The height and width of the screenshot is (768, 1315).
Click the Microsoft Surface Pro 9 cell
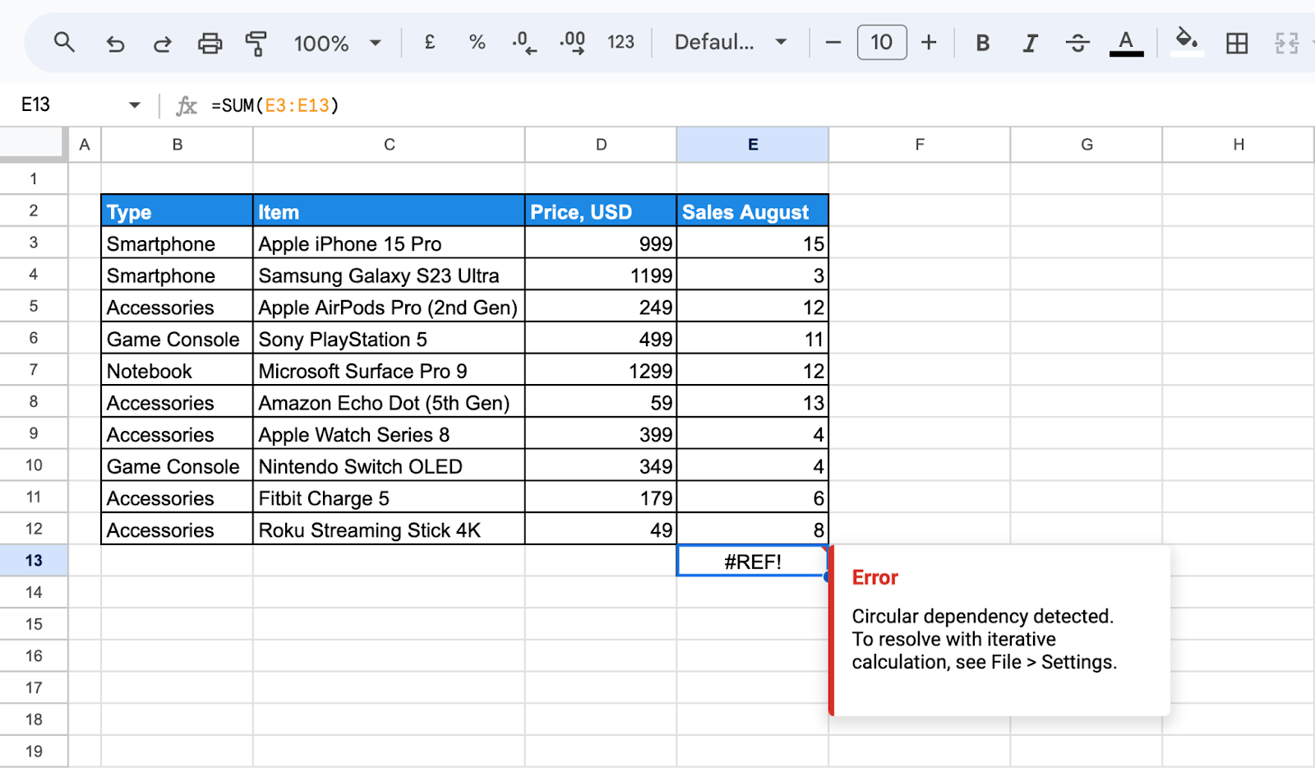tap(389, 371)
